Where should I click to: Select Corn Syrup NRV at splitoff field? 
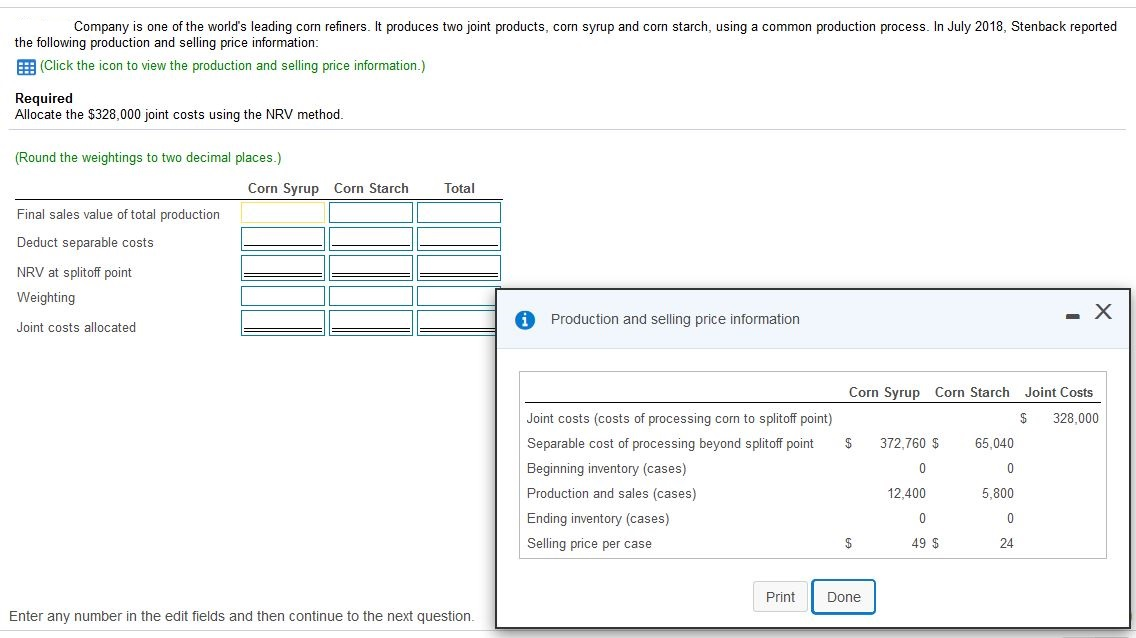tap(283, 268)
